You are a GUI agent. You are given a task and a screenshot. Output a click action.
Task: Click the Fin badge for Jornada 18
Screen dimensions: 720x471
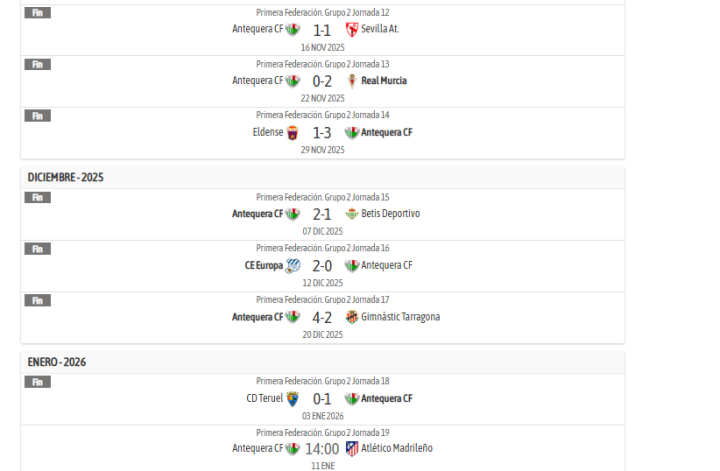click(37, 382)
